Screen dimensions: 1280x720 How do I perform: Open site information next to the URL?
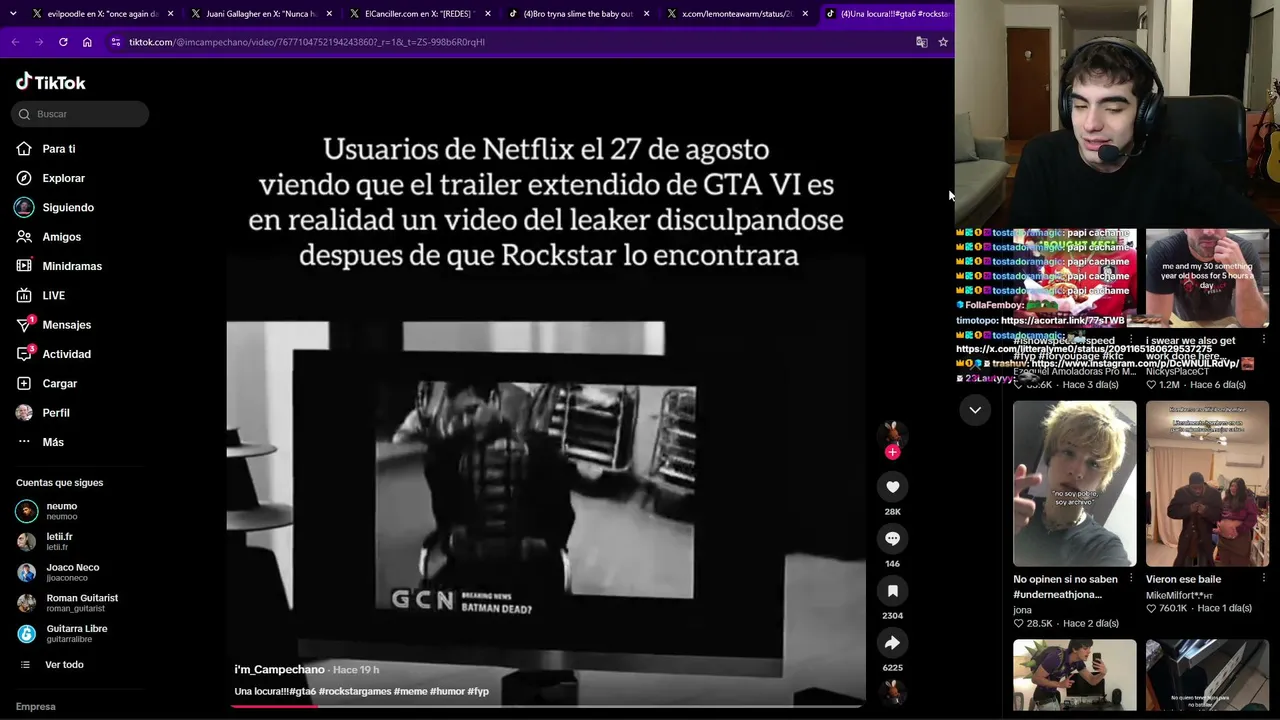coord(116,42)
